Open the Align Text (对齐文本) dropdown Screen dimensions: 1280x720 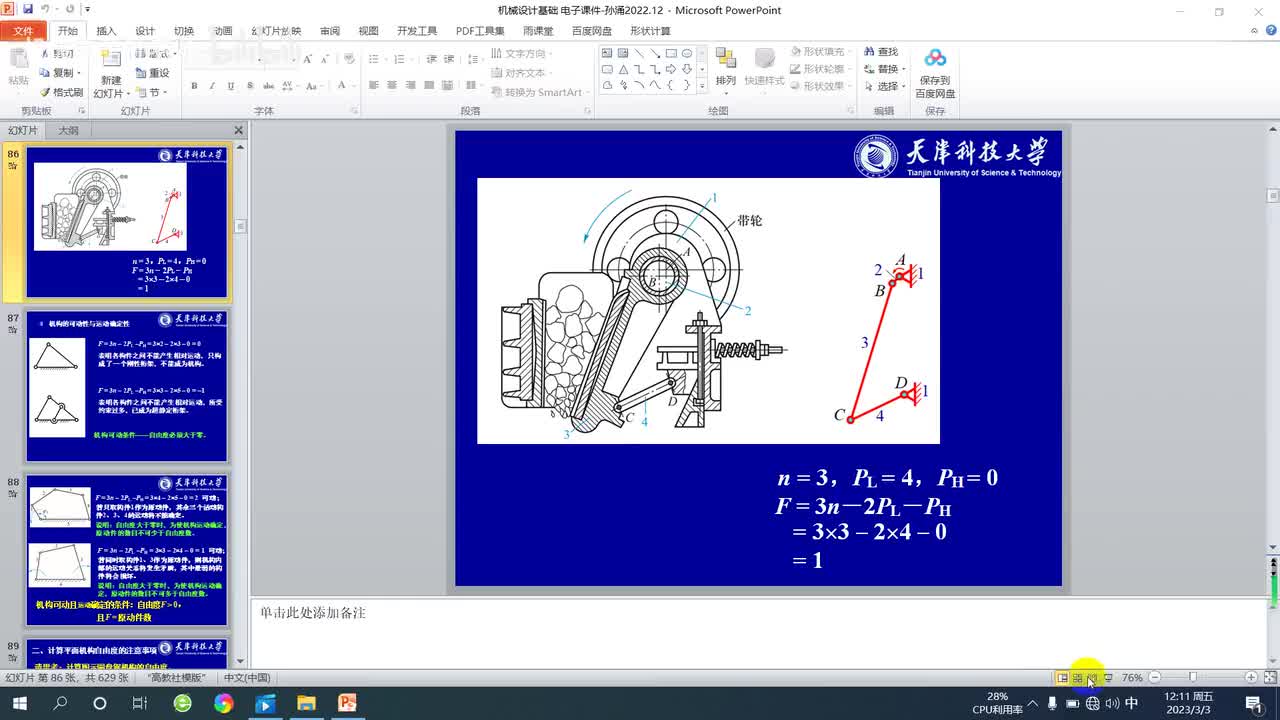(x=522, y=73)
